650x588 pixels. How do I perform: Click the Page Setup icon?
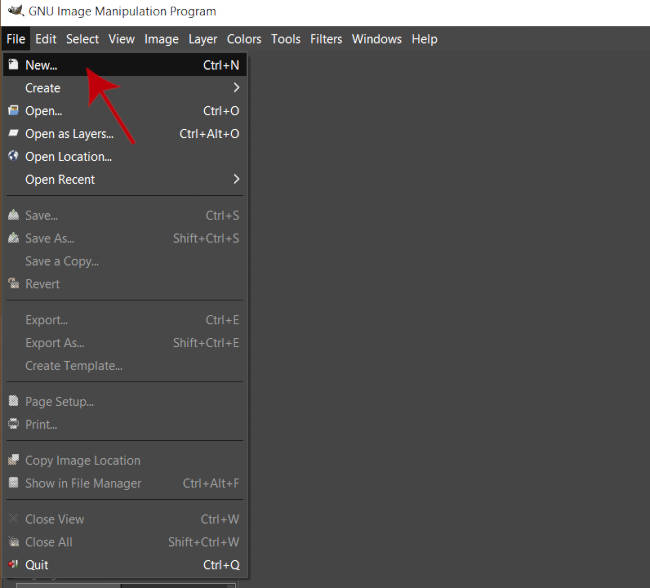pyautogui.click(x=13, y=401)
